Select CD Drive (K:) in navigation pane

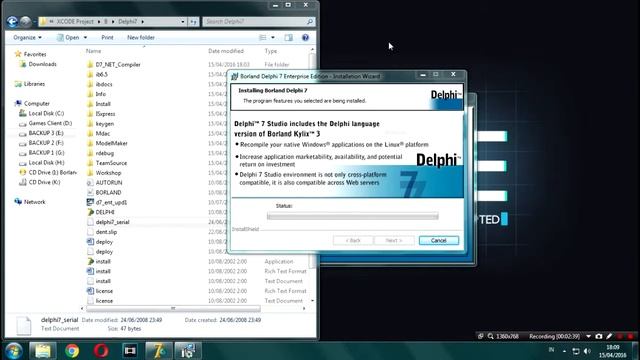(40, 182)
